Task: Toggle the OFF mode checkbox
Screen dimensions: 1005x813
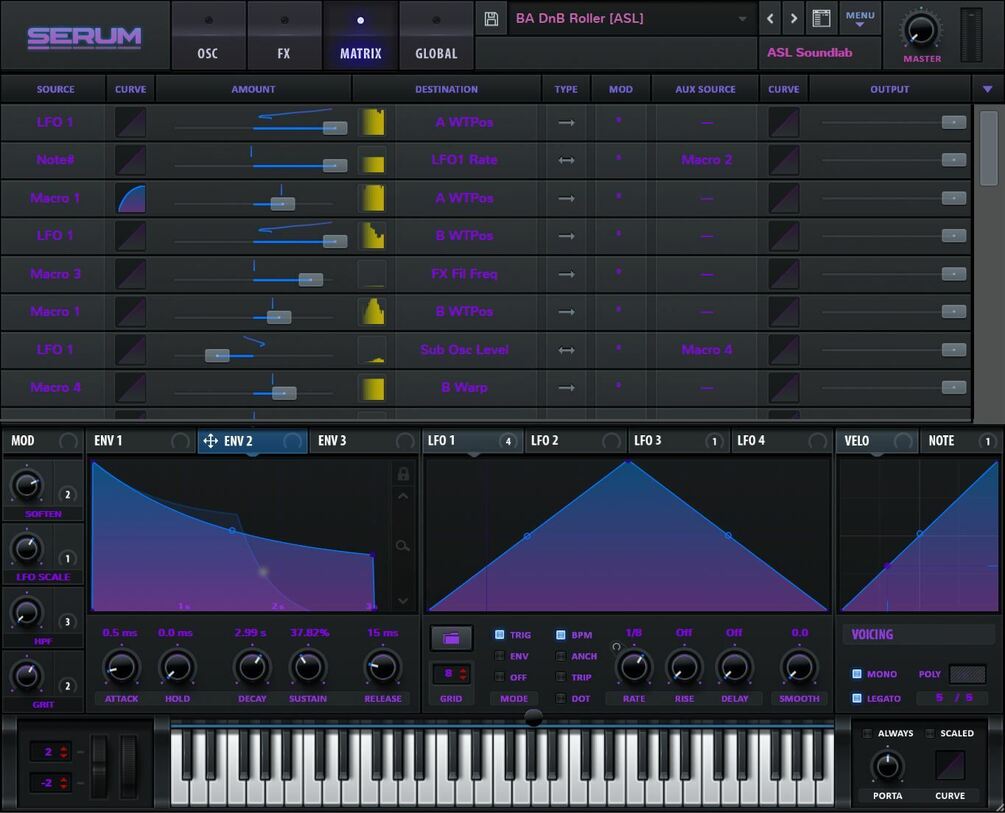Action: pos(500,676)
